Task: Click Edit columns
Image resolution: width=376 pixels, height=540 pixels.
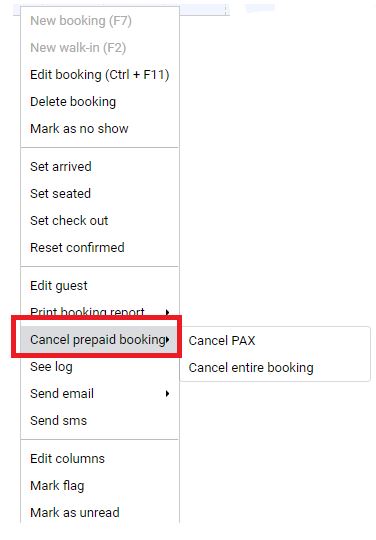Action: (100, 459)
